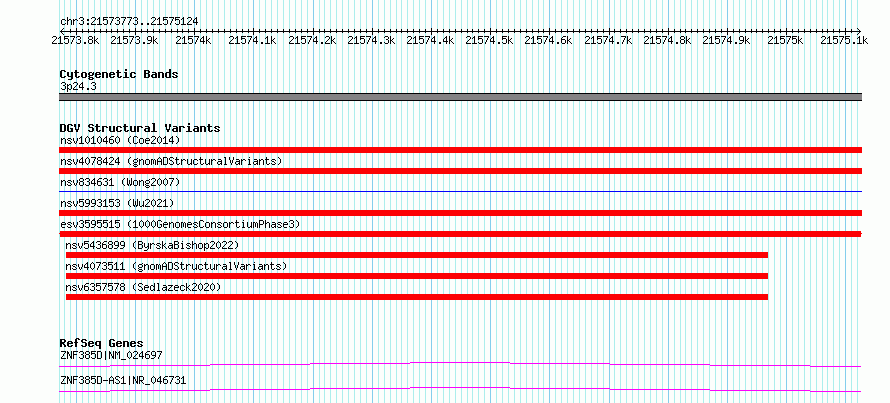
Task: Open the ZNF385D|NM_024697 gene label
Action: coord(111,355)
